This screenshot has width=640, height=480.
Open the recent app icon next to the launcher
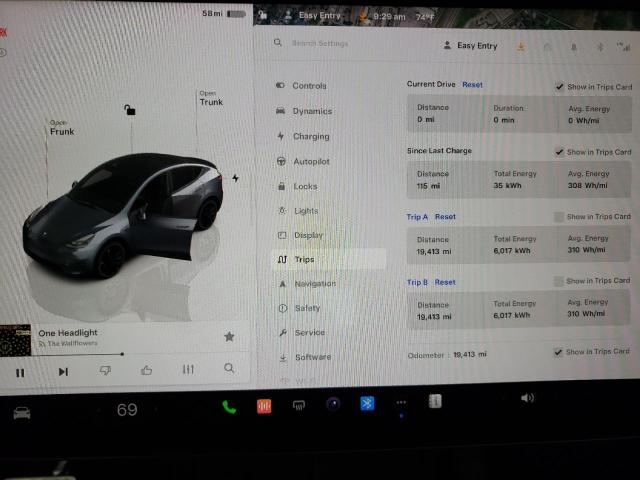435,402
